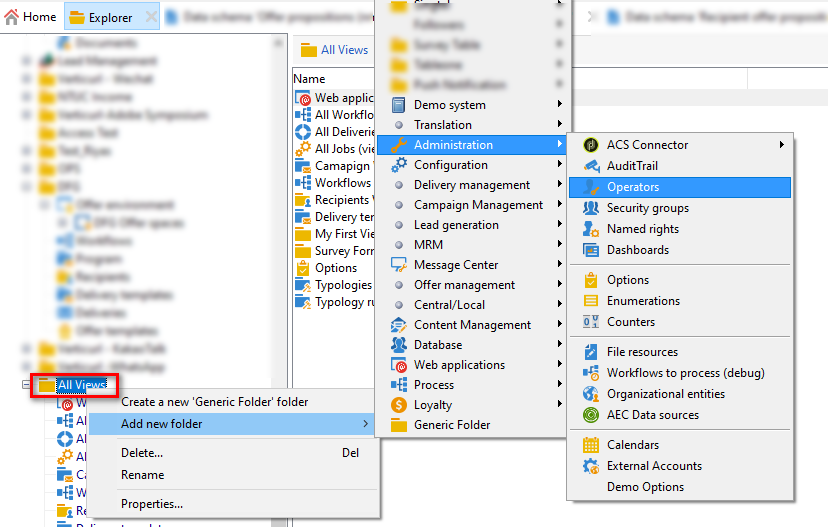Open Calendars from the Administration submenu

(633, 445)
